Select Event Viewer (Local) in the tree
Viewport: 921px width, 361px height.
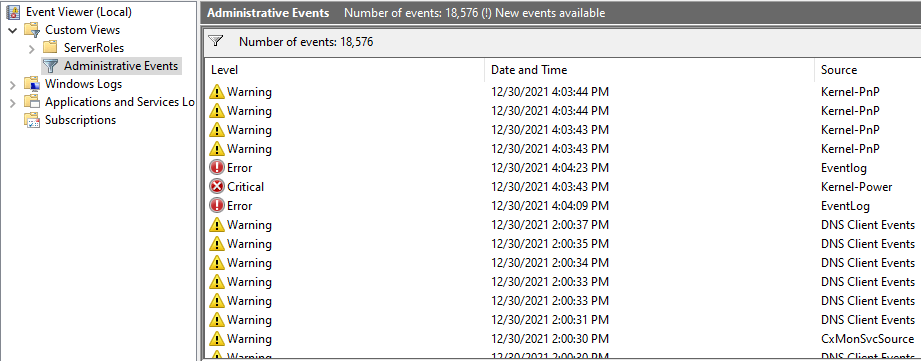(79, 12)
